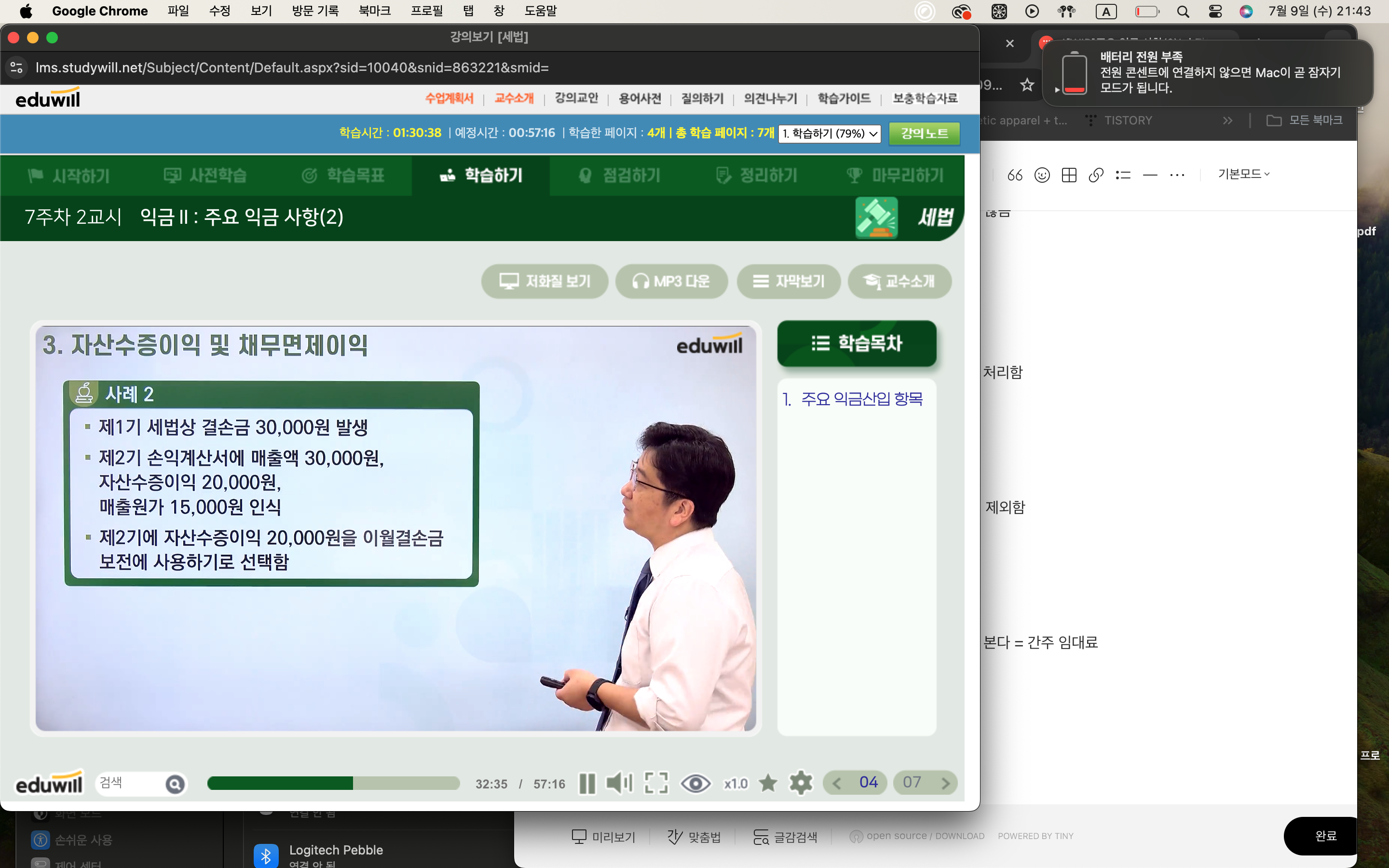1389x868 pixels.
Task: Switch to the 점검하기 tab
Action: pyautogui.click(x=619, y=176)
